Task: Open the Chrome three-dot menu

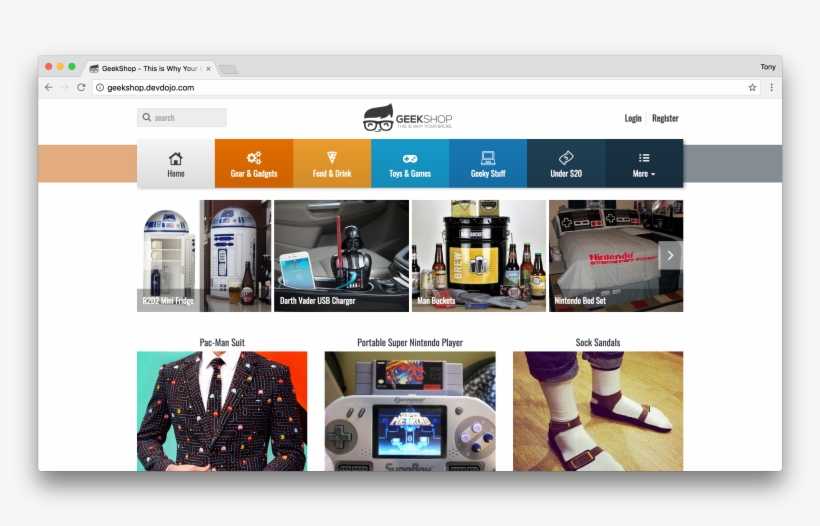Action: point(771,87)
